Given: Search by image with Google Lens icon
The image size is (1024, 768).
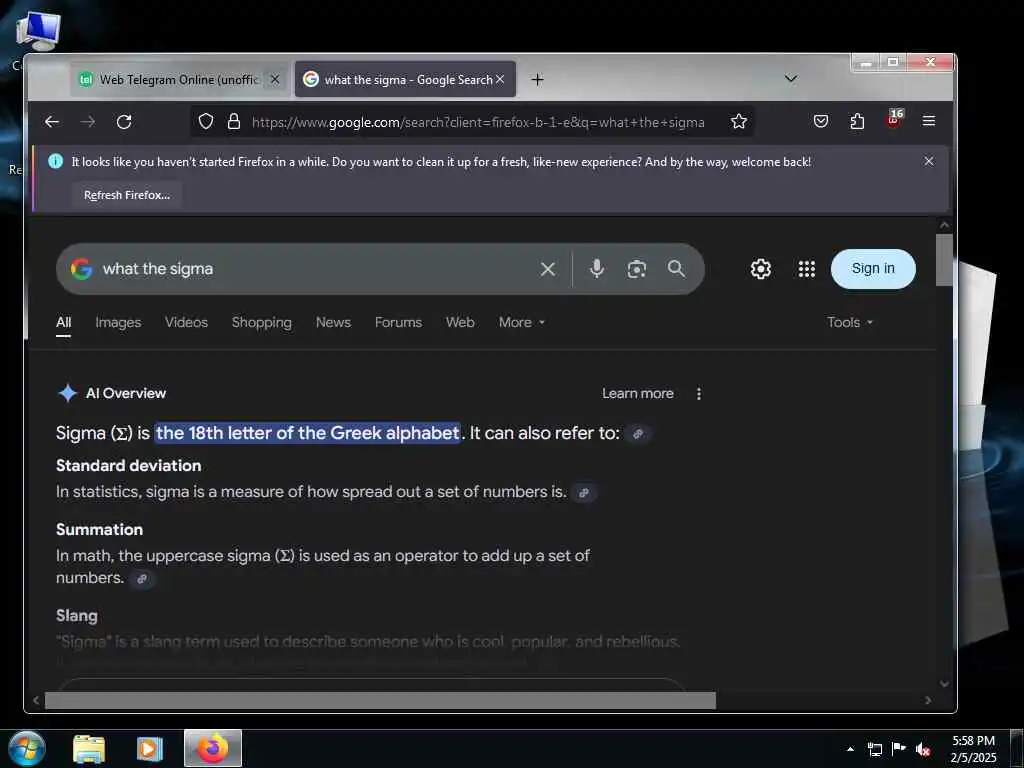Looking at the screenshot, I should click(x=637, y=269).
